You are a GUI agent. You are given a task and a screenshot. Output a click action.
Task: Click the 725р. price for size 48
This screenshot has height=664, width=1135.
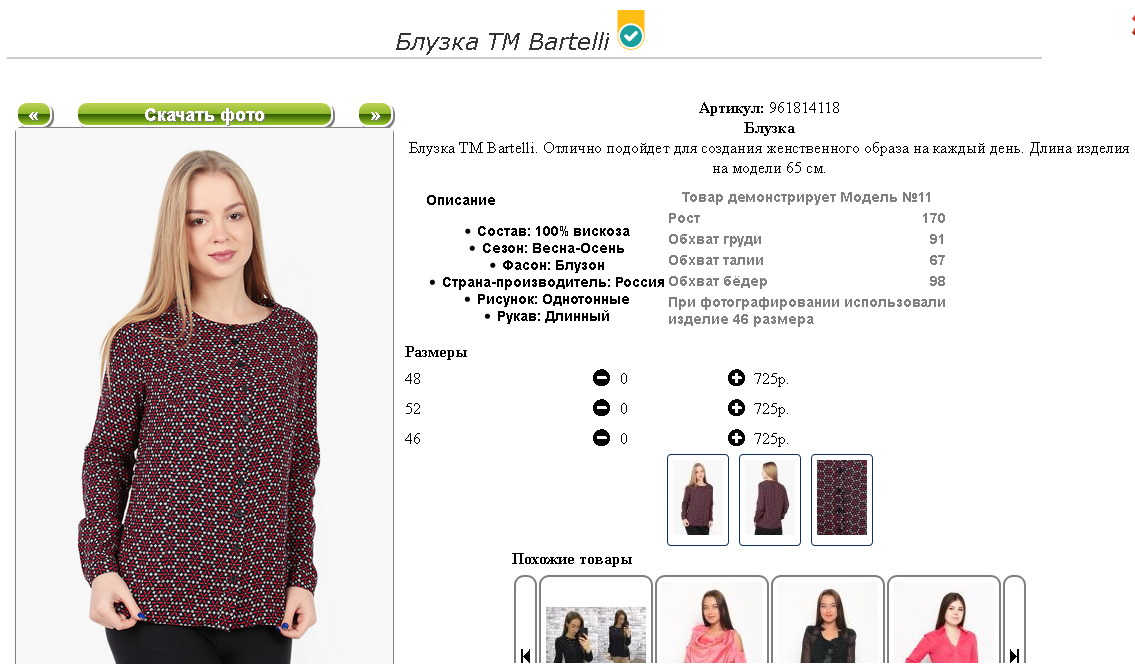pos(771,379)
